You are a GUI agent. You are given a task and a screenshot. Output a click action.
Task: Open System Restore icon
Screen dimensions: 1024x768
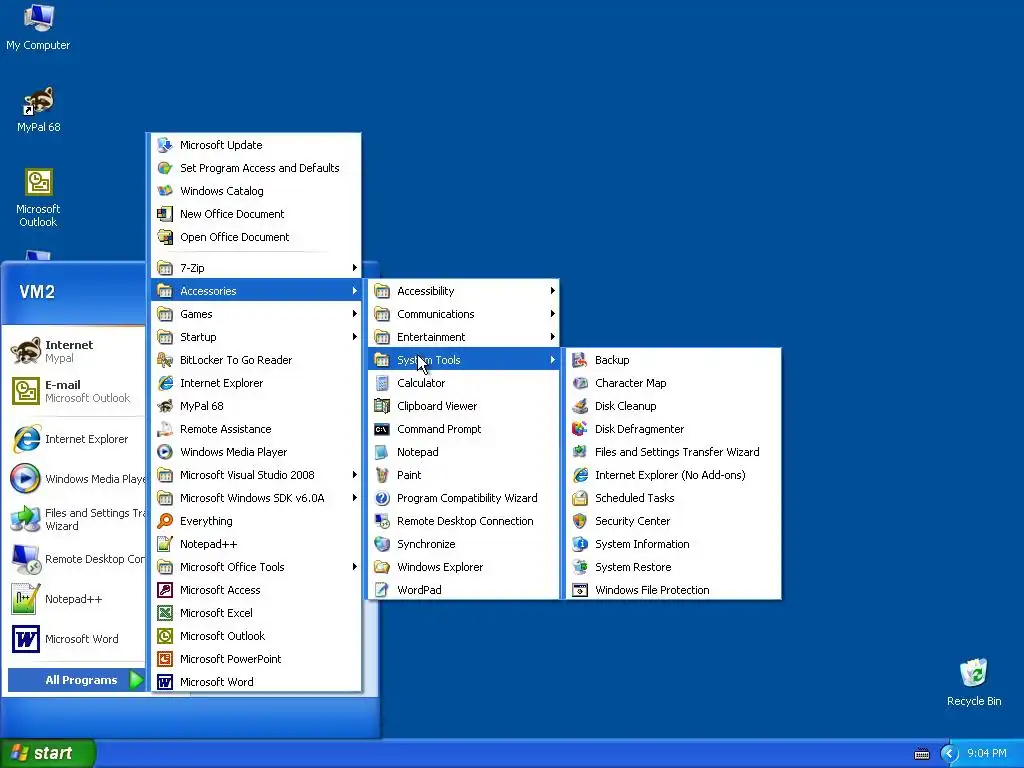(x=579, y=567)
